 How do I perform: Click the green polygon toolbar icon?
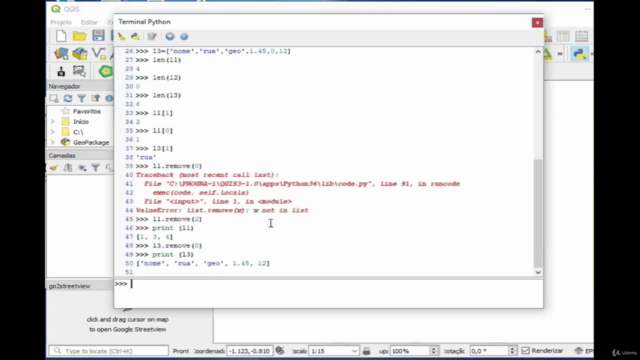point(105,71)
